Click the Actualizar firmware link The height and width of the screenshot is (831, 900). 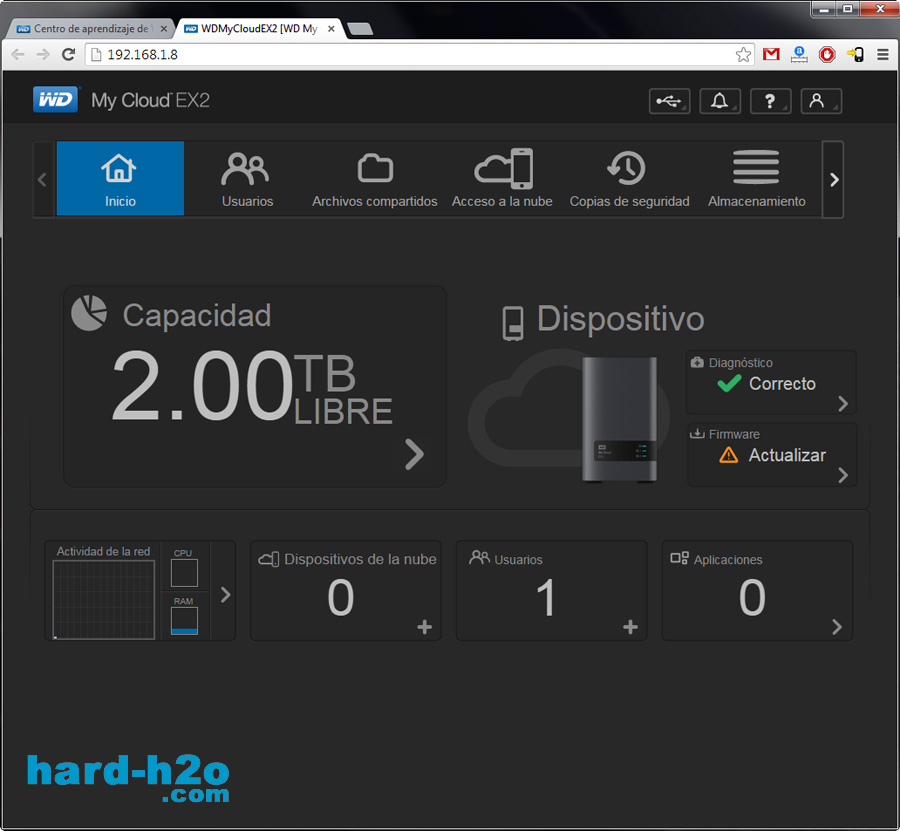click(787, 455)
